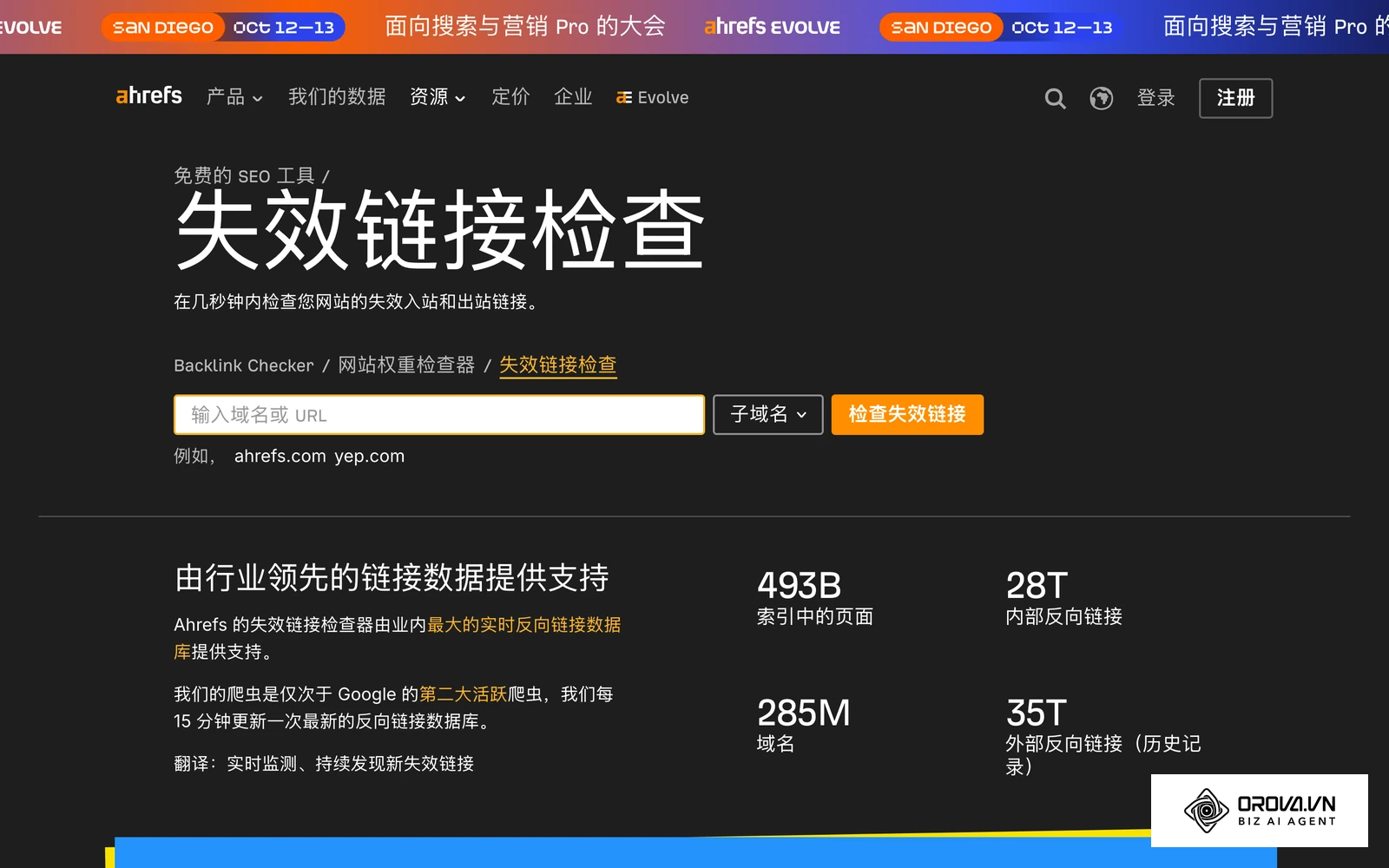
Task: Open 我们的数据 in the navigation
Action: pos(337,97)
